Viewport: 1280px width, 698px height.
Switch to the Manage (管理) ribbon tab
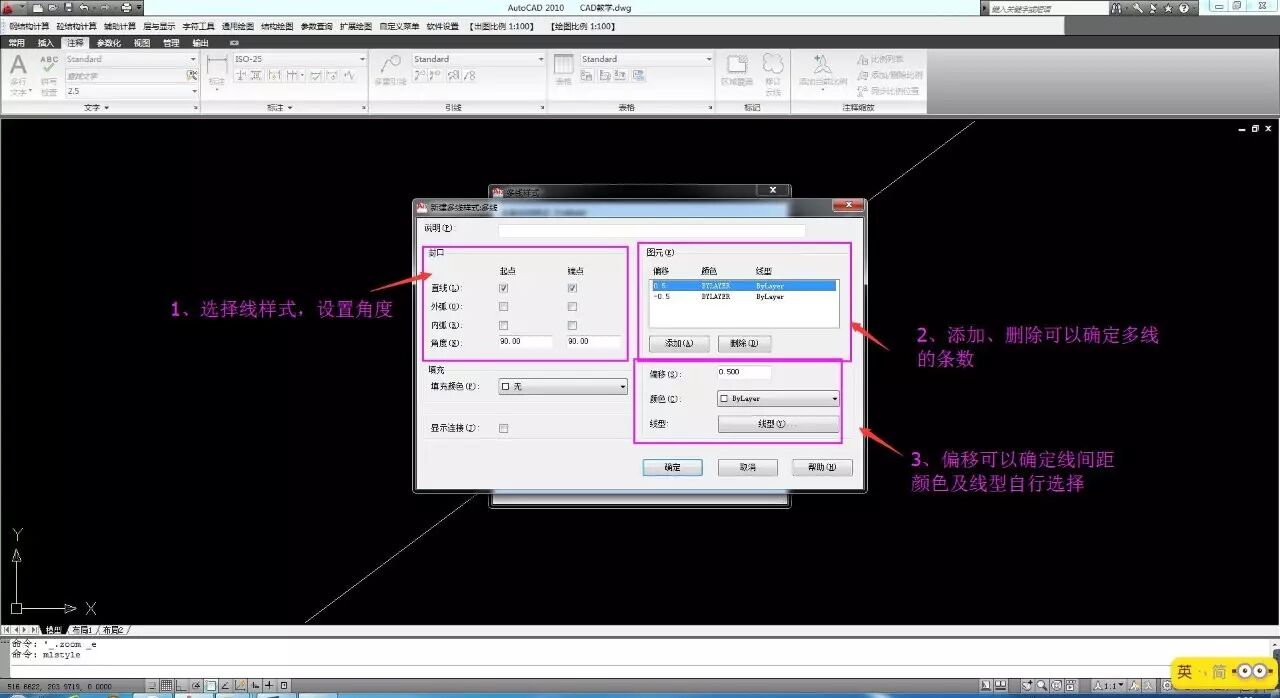[x=171, y=43]
